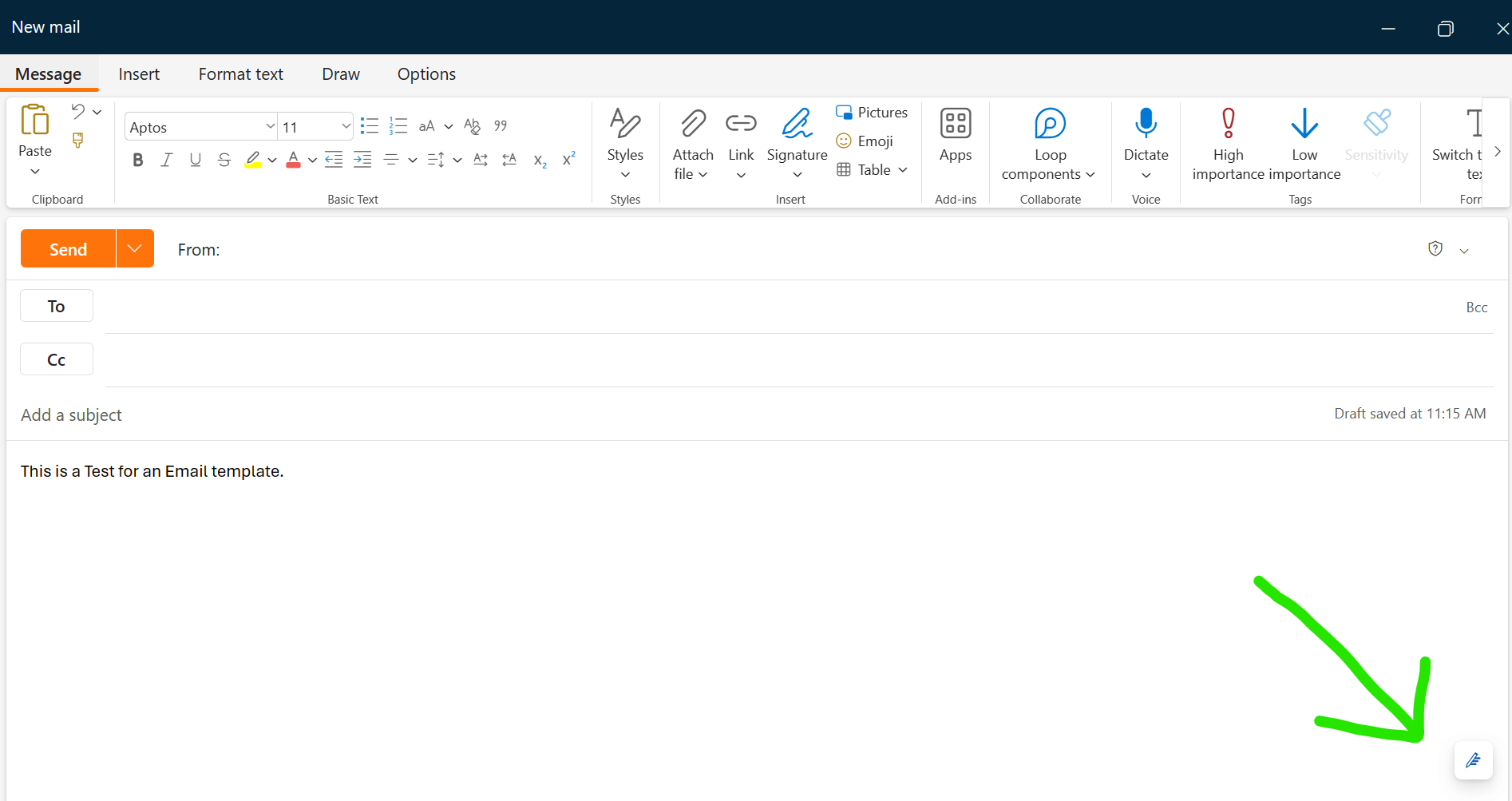Click Bcc to add blind copy
The image size is (1512, 801).
click(x=1476, y=307)
